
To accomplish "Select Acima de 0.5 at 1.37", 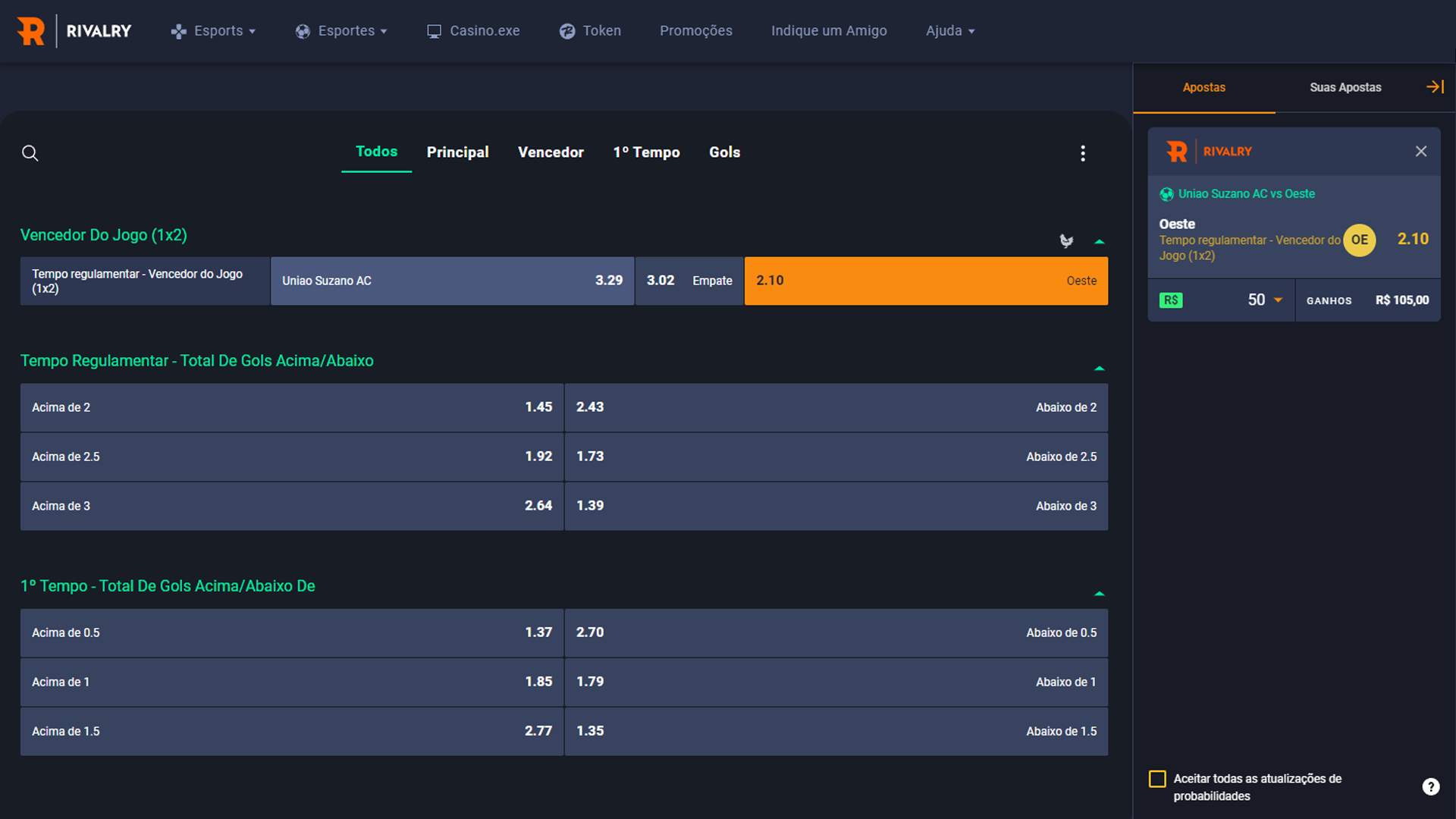I will (292, 632).
